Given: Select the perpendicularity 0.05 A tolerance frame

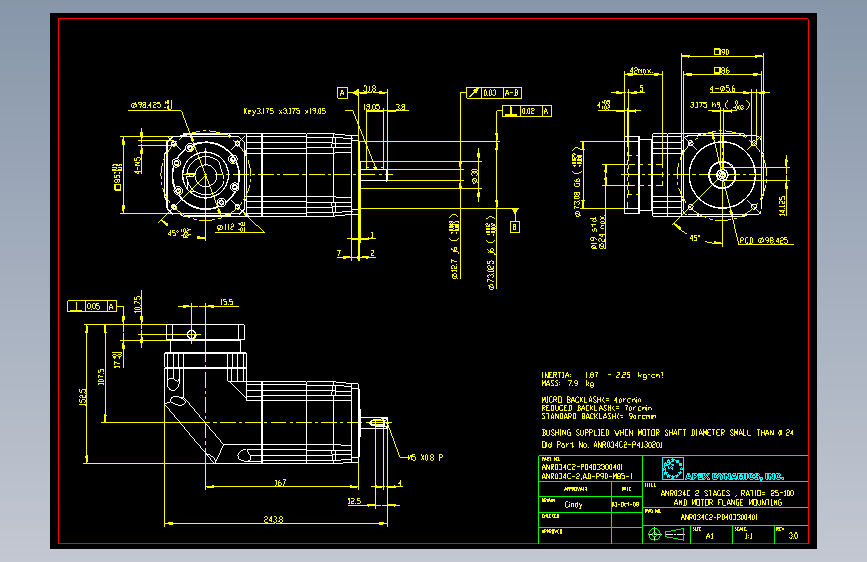Looking at the screenshot, I should 92,306.
